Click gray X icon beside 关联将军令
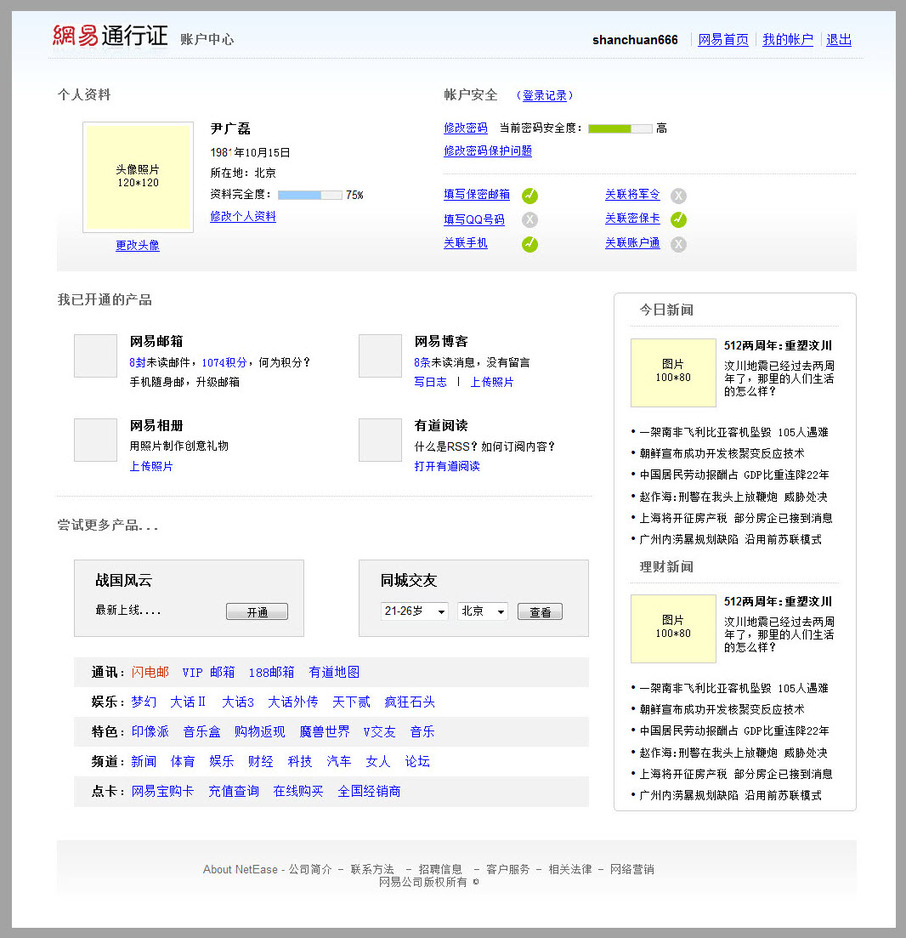Viewport: 906px width, 938px height. pyautogui.click(x=679, y=196)
